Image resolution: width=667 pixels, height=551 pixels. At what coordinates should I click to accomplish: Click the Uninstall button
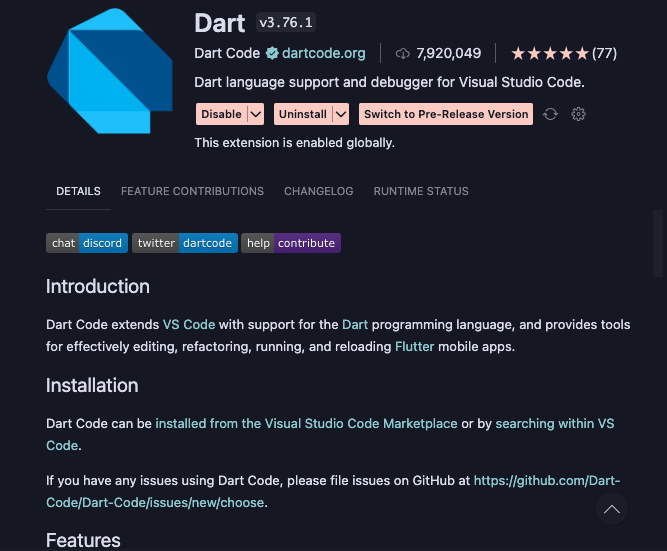pos(303,114)
